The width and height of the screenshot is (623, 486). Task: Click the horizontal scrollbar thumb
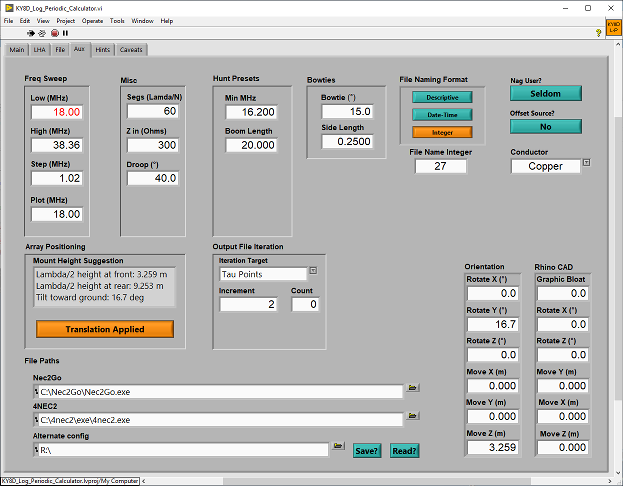[x=377, y=481]
